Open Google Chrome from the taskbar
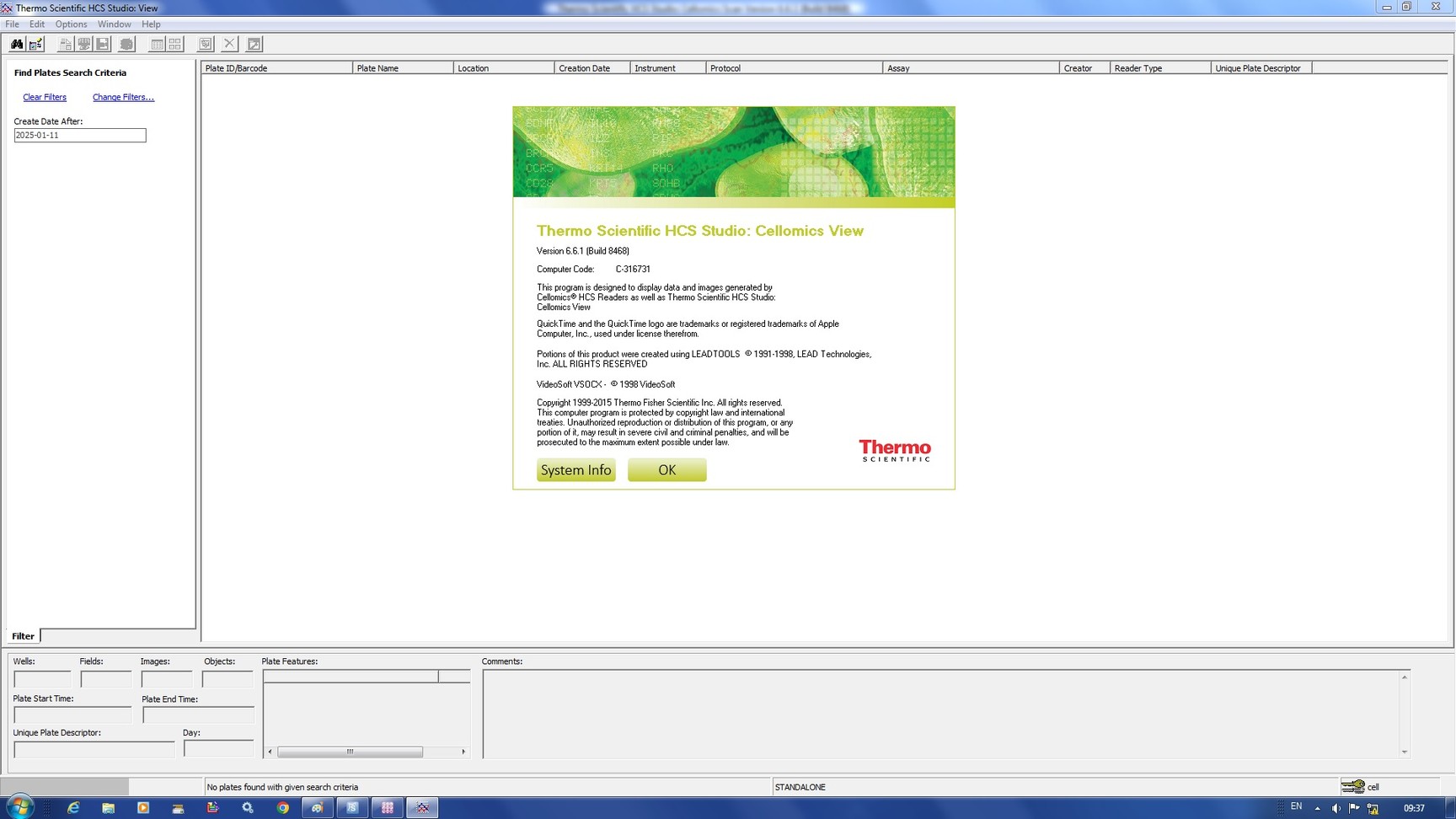This screenshot has width=1456, height=819. 283,808
